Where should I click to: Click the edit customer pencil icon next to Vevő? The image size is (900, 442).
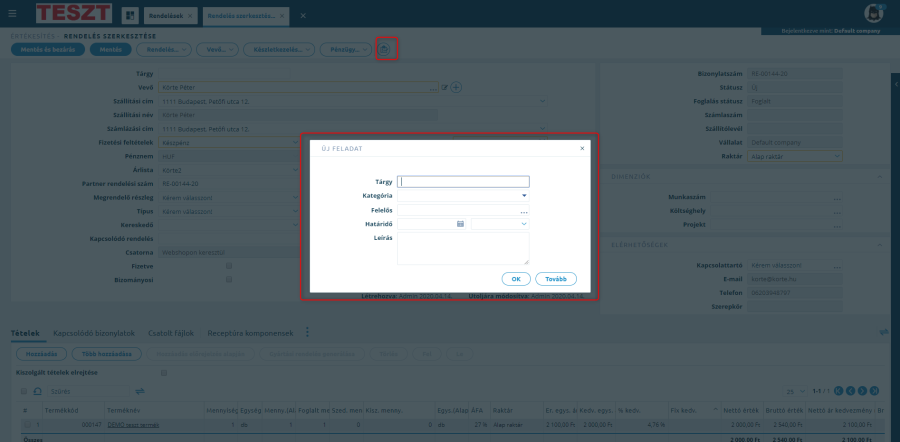coord(444,88)
